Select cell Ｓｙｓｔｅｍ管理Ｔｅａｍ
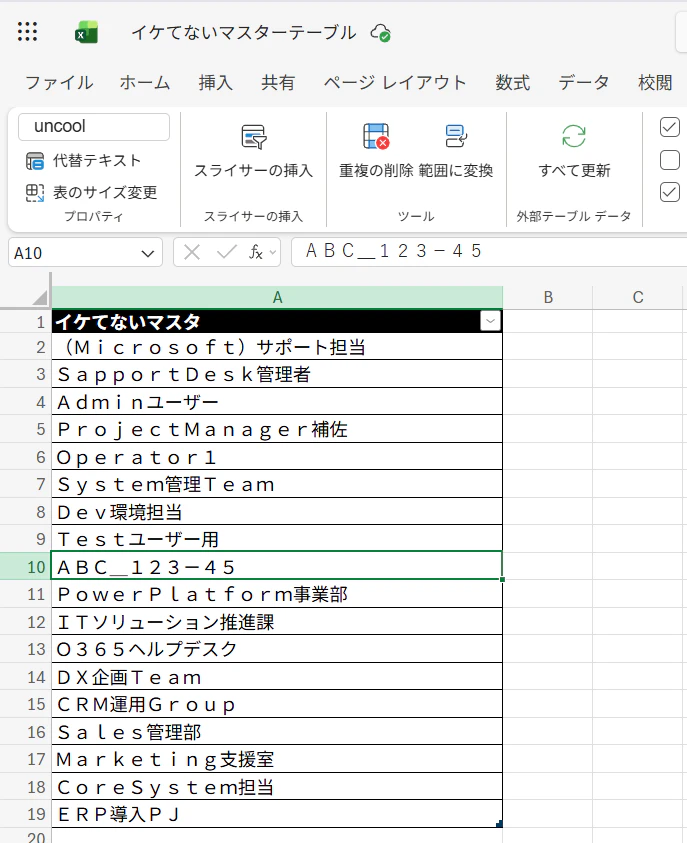 pyautogui.click(x=277, y=484)
